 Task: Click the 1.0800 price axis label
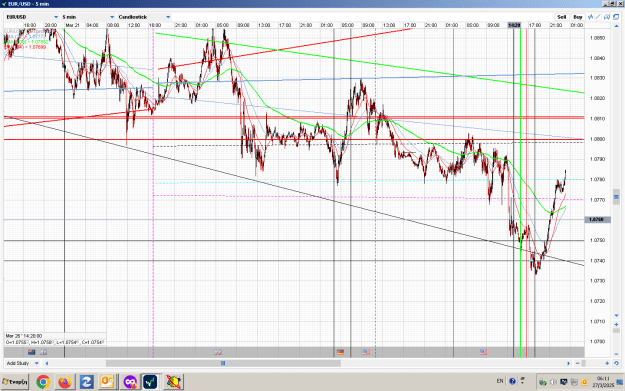[x=597, y=139]
